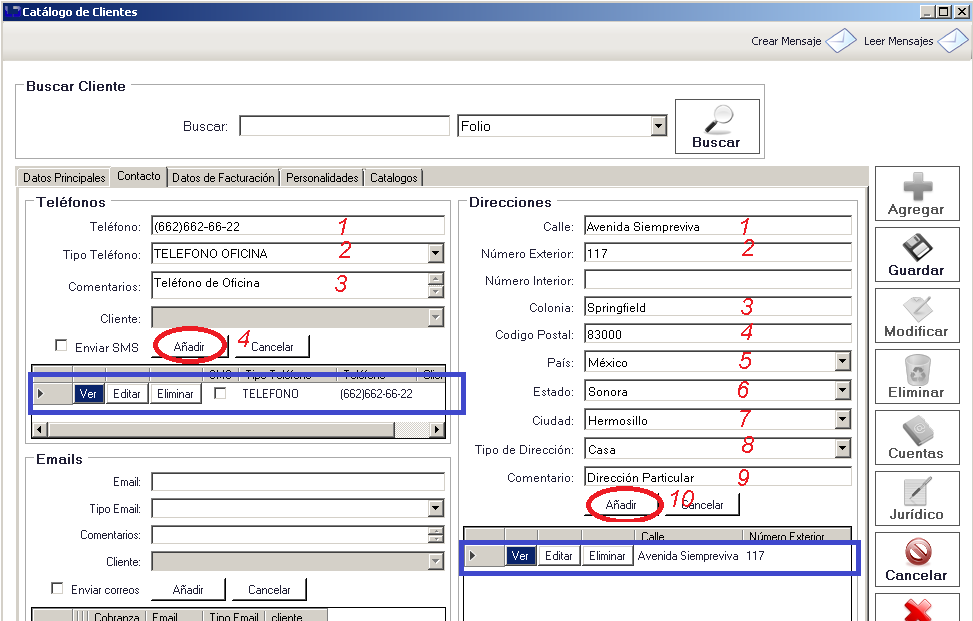Toggle the Enviar correos checkbox

(x=57, y=587)
